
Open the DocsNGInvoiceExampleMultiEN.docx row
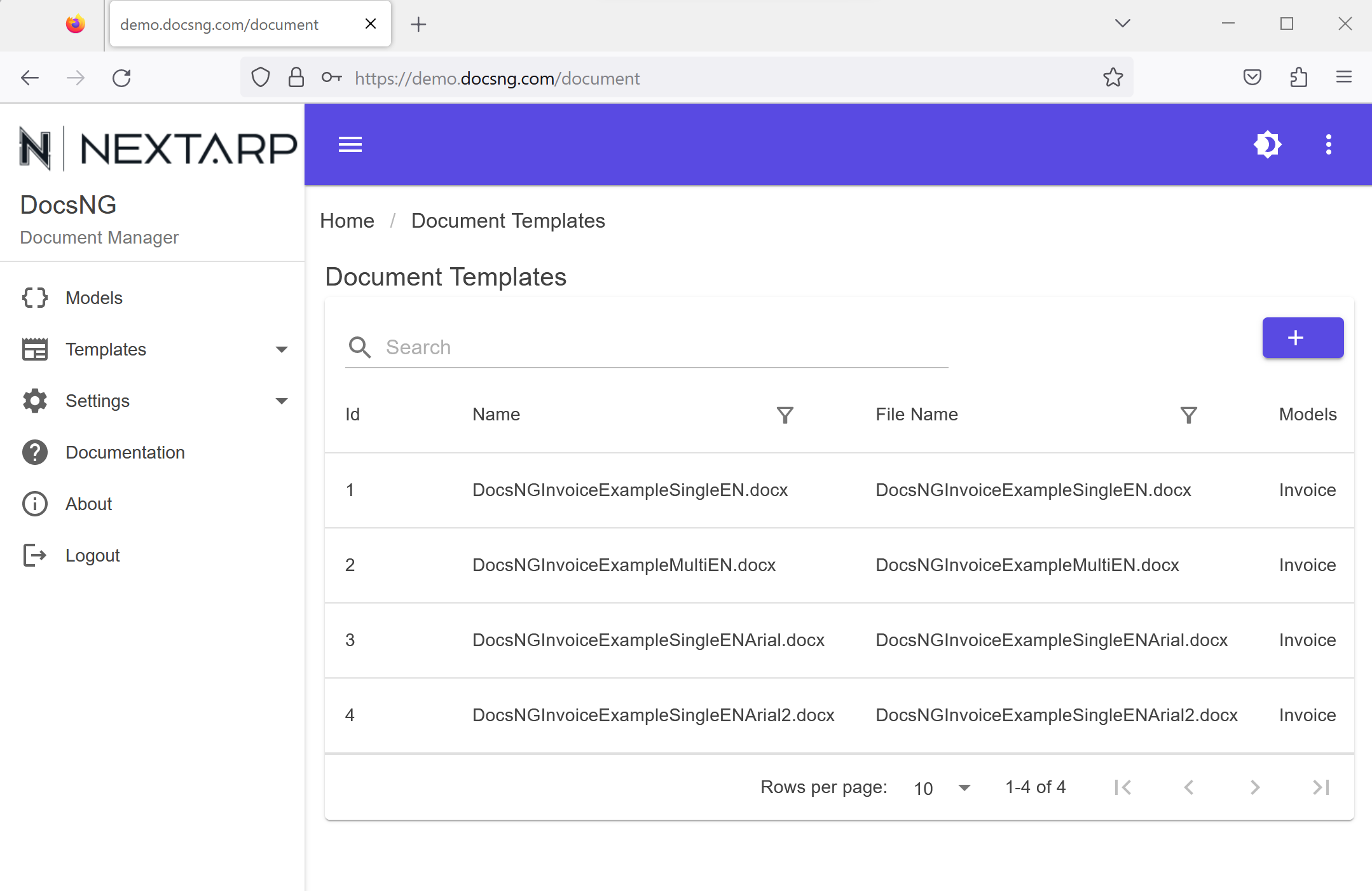pyautogui.click(x=624, y=565)
